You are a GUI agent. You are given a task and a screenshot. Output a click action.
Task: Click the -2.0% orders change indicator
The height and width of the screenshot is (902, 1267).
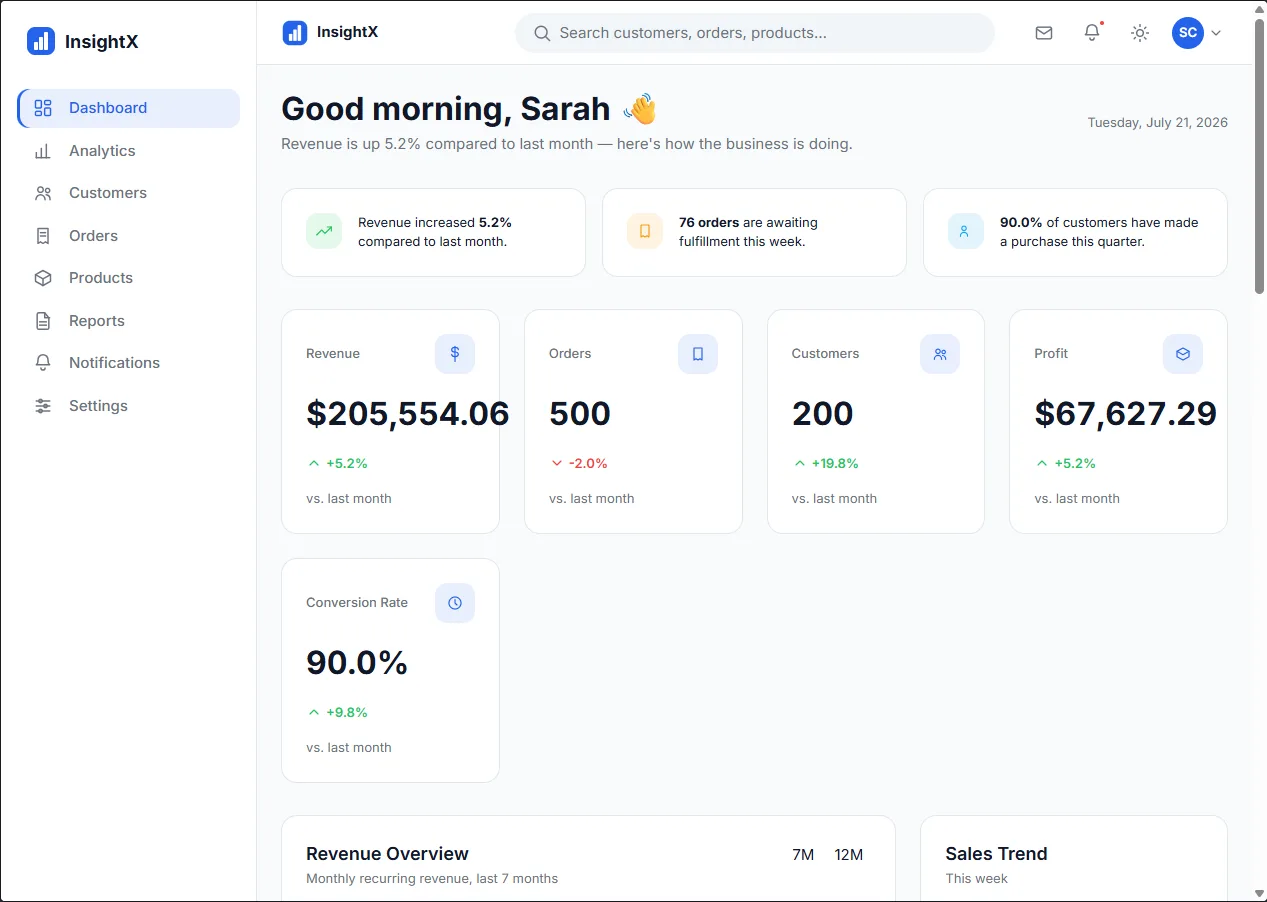[x=579, y=464]
